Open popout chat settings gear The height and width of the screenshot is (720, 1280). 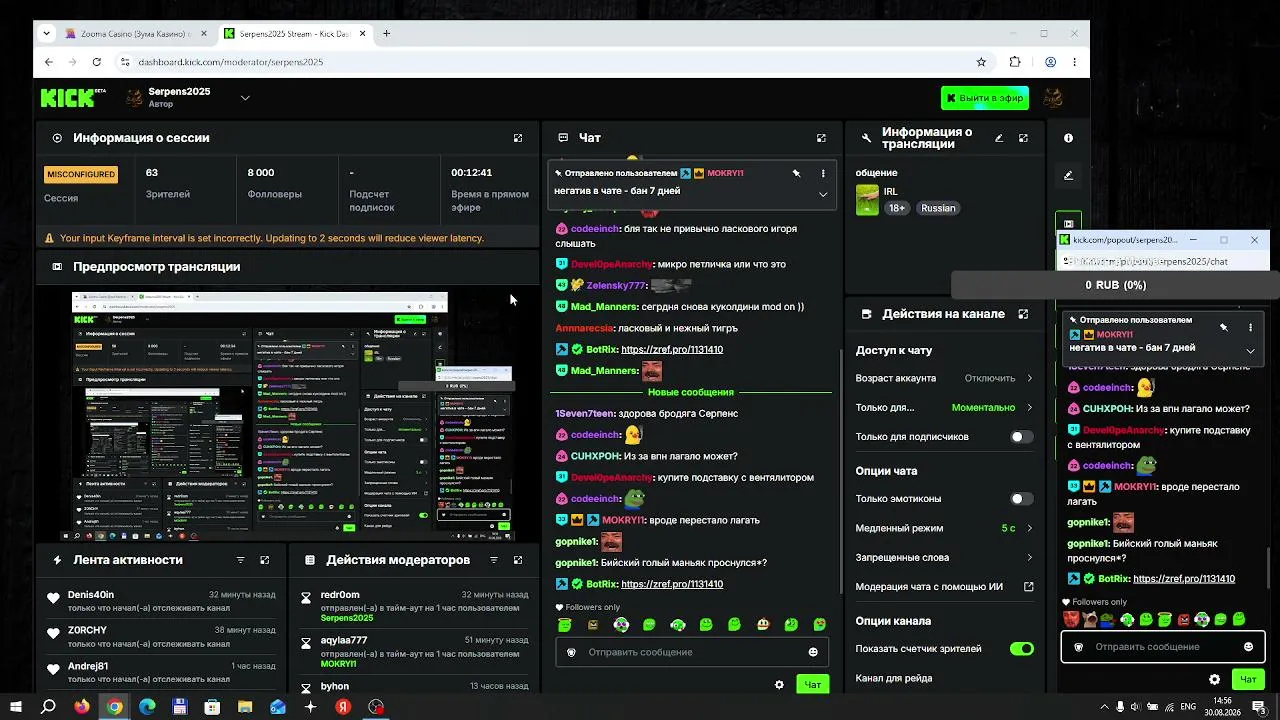pyautogui.click(x=1214, y=680)
